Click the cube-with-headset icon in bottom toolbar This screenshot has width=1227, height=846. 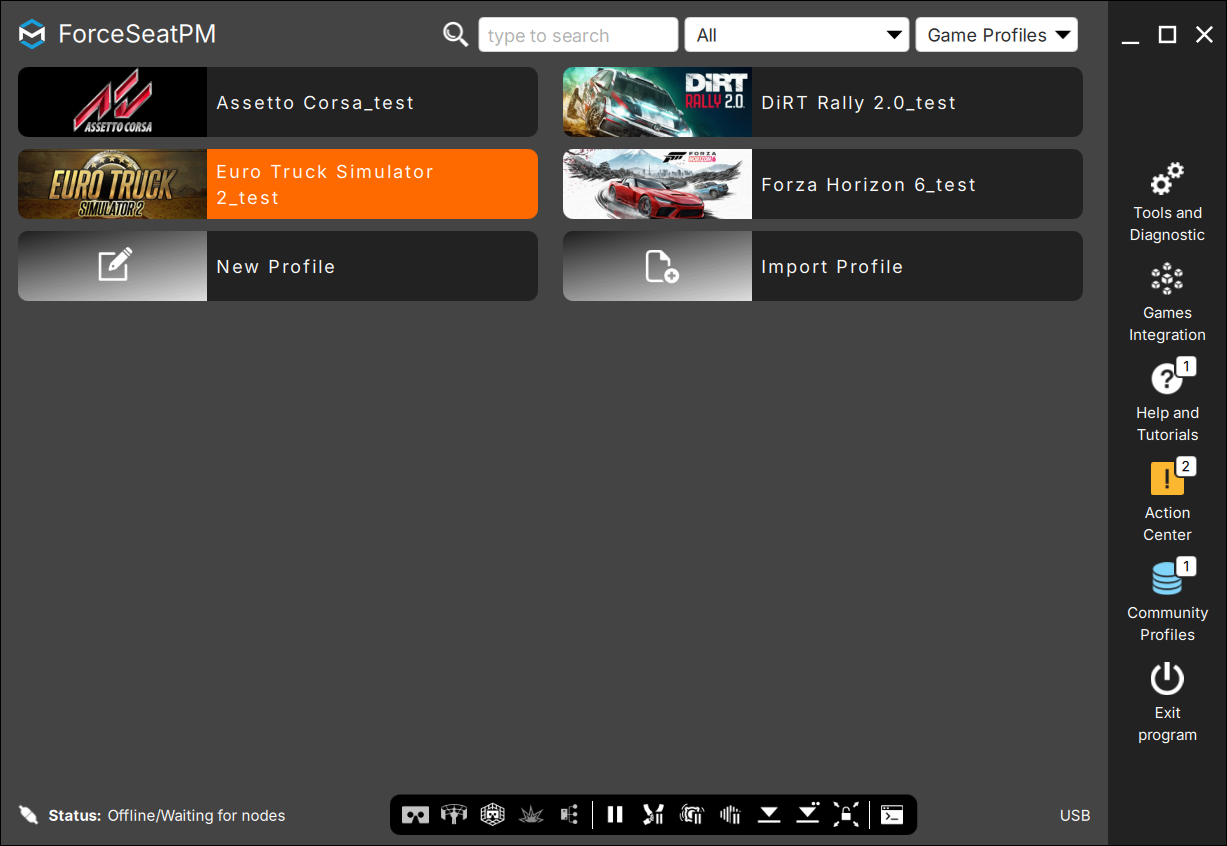pos(492,815)
